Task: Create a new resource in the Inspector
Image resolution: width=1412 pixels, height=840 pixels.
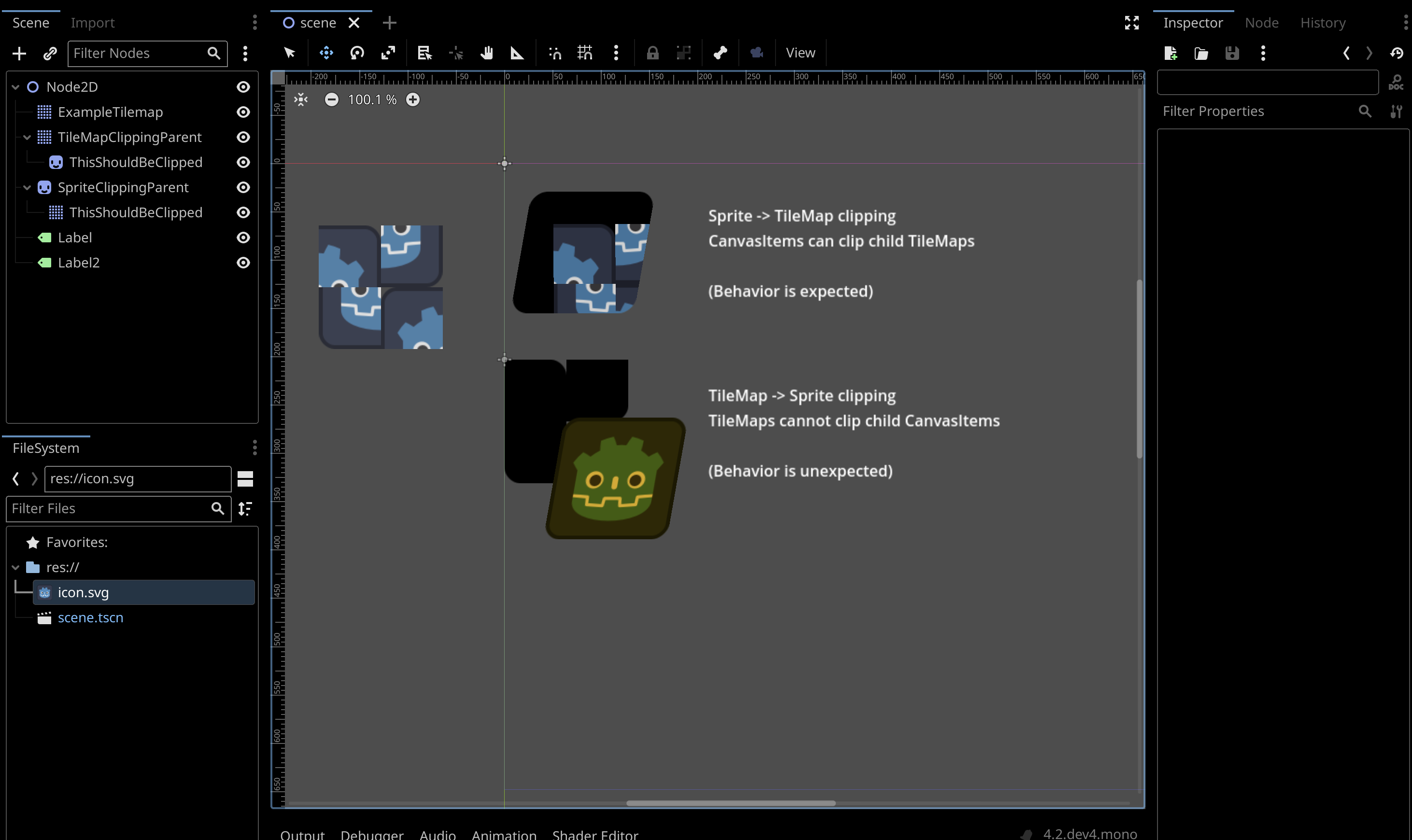Action: point(1170,53)
